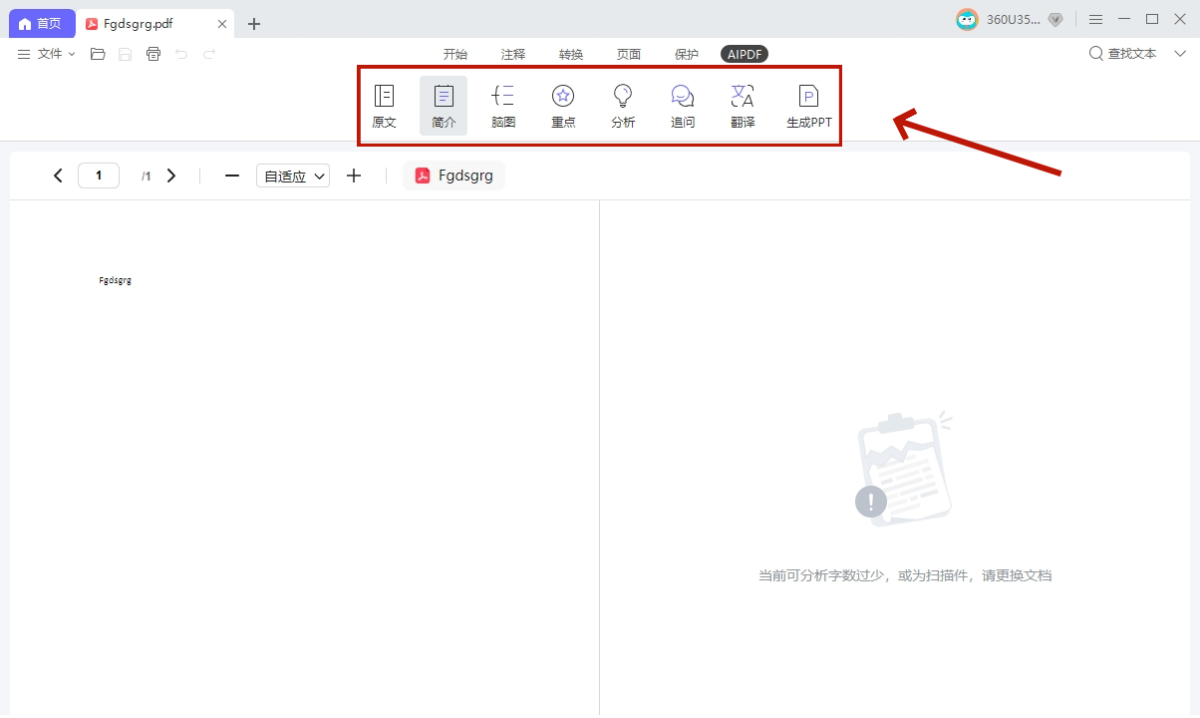The height and width of the screenshot is (718, 1200).
Task: Click the print icon
Action: tap(153, 54)
